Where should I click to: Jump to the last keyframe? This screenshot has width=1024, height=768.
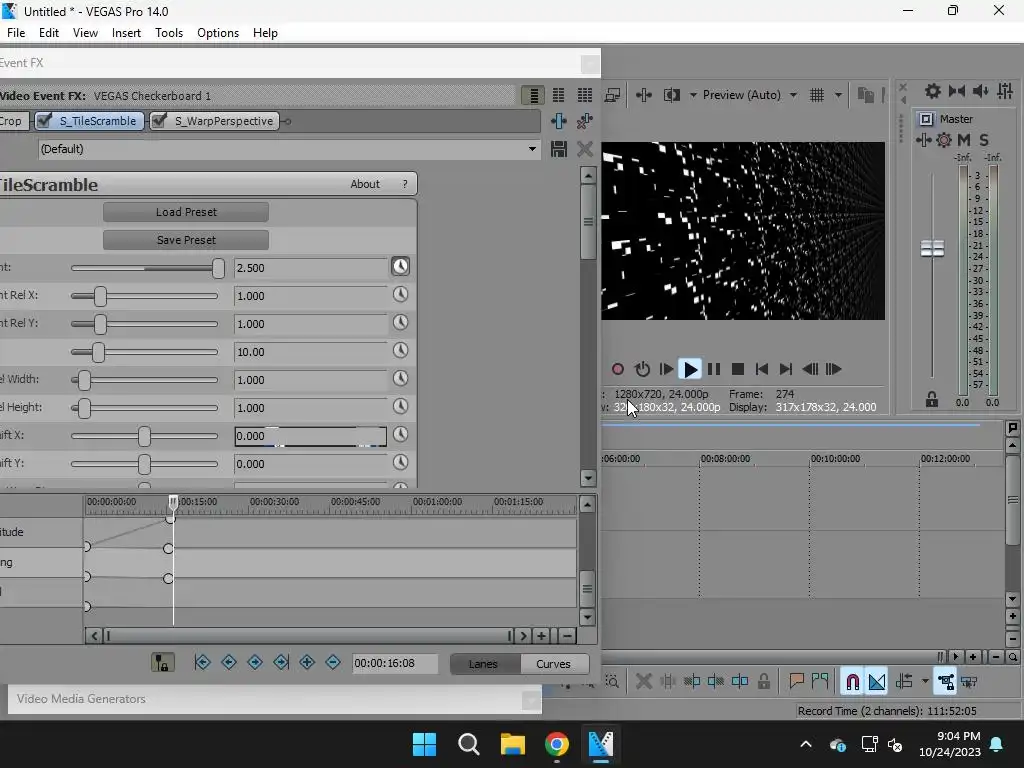pyautogui.click(x=281, y=662)
